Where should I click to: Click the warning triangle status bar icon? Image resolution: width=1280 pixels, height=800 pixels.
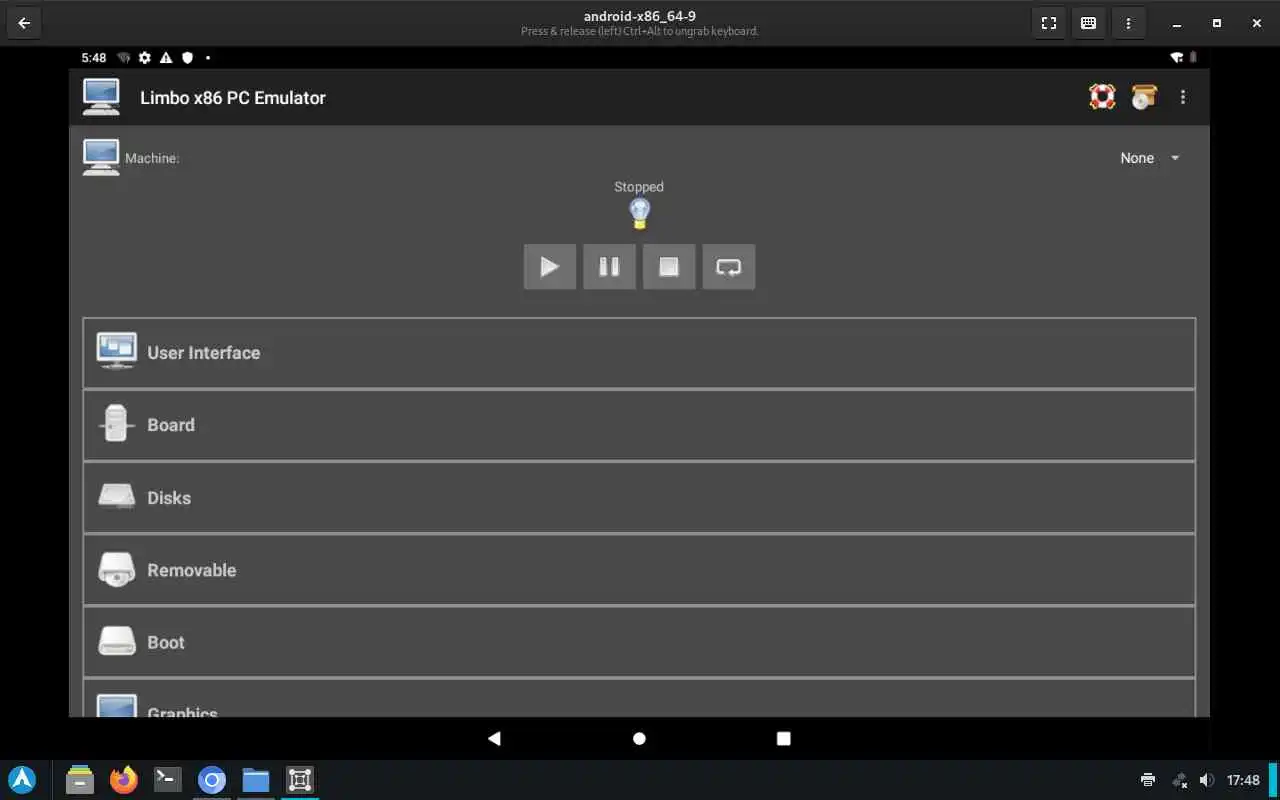166,58
